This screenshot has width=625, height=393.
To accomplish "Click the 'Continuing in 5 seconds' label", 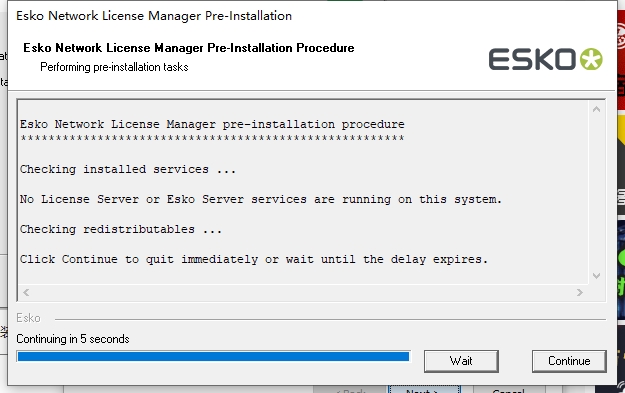I will pyautogui.click(x=73, y=339).
